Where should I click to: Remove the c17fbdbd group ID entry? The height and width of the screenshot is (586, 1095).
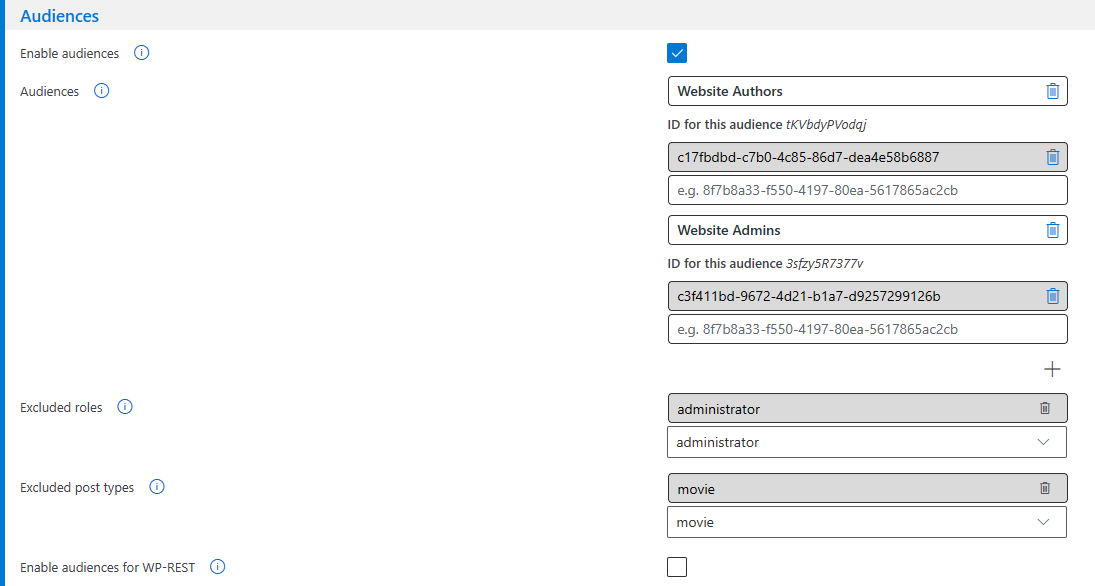1052,157
